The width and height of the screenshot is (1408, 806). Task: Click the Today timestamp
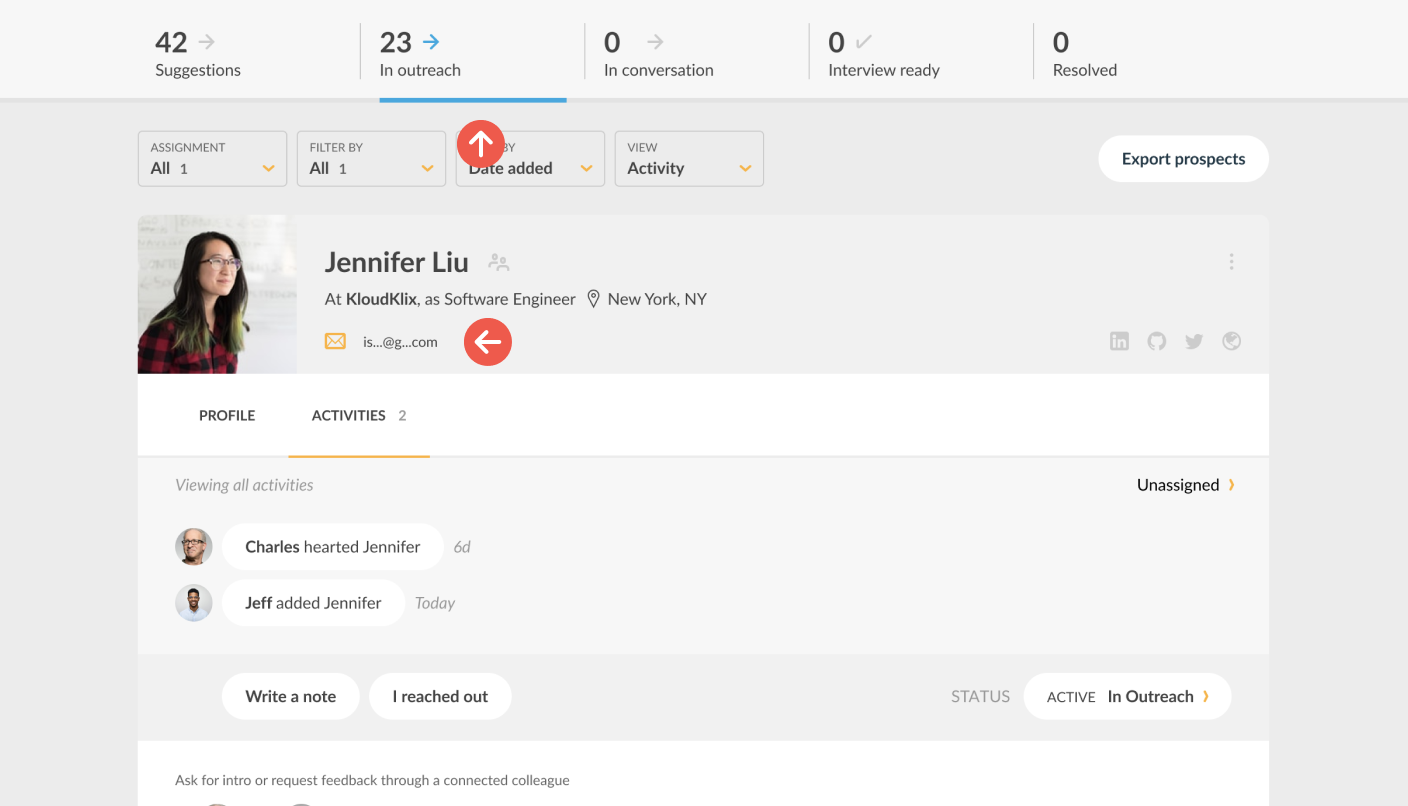(435, 603)
